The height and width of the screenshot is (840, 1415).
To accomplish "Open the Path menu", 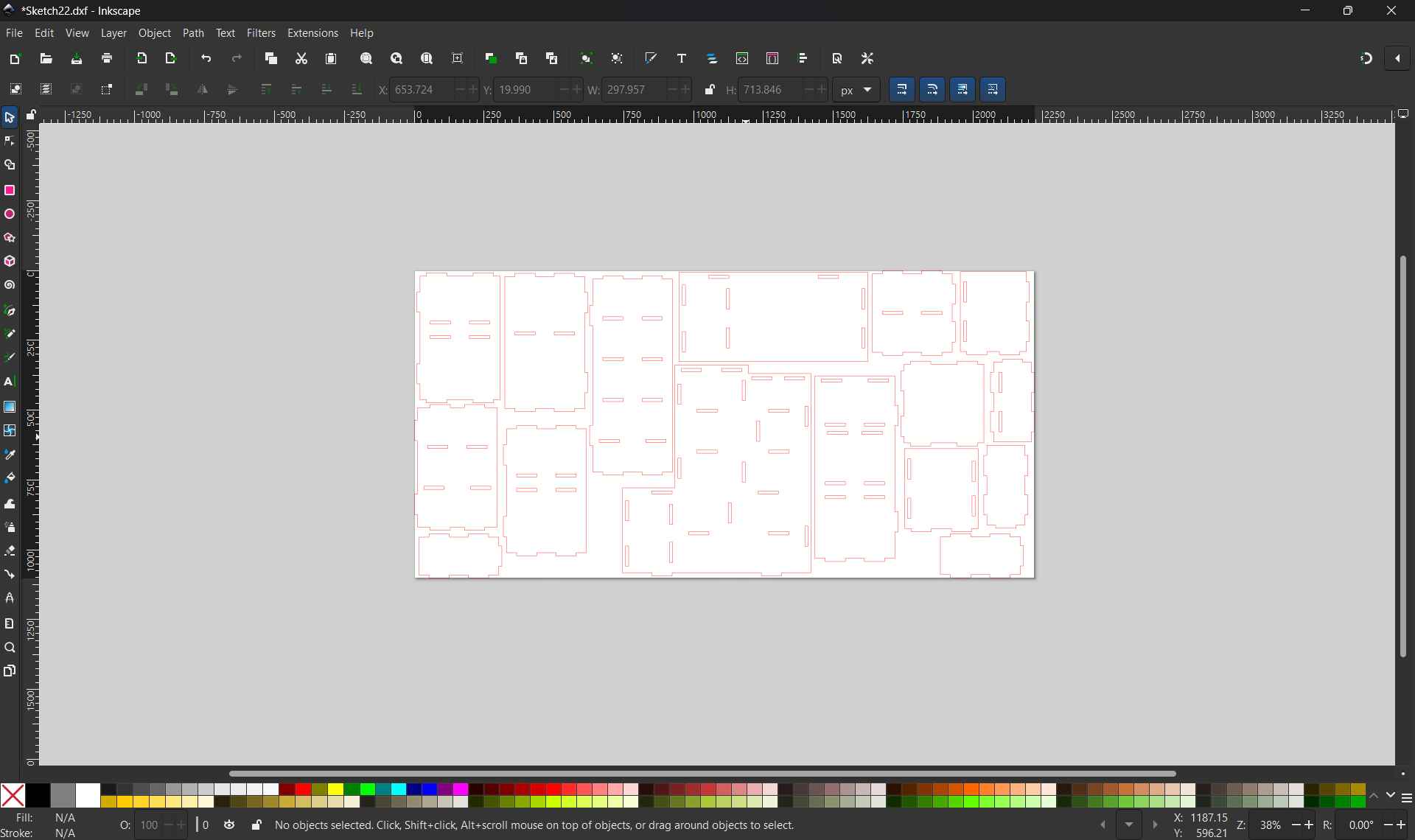I will click(x=193, y=33).
